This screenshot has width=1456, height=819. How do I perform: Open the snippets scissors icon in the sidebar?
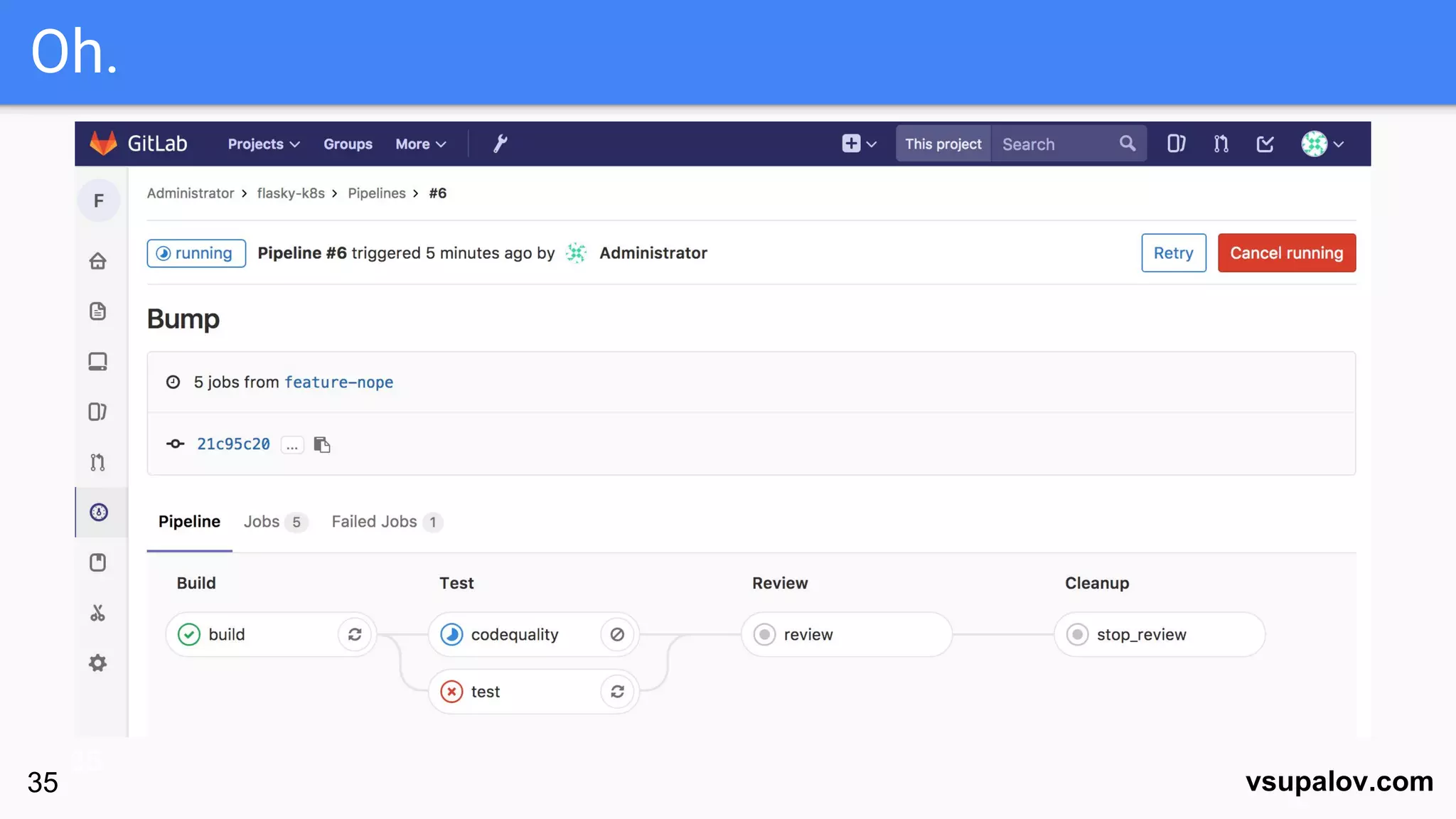click(x=98, y=613)
